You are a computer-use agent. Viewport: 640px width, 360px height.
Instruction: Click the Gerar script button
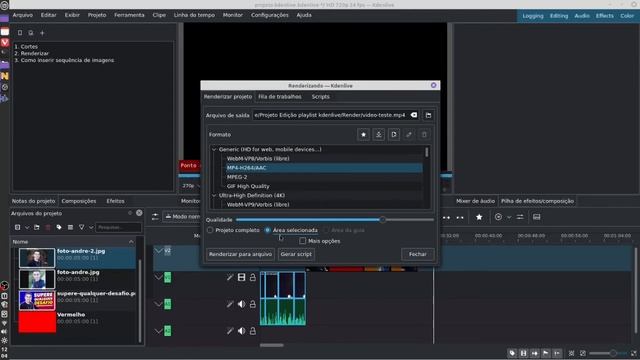click(x=296, y=254)
